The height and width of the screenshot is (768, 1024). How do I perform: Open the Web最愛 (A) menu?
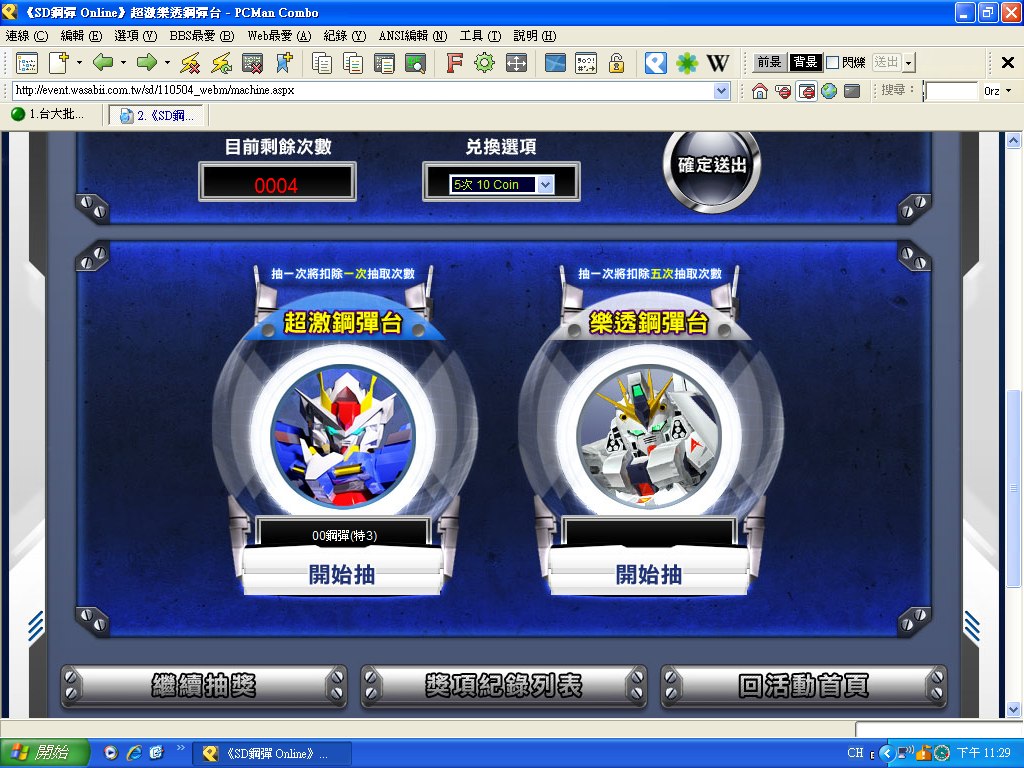point(279,36)
